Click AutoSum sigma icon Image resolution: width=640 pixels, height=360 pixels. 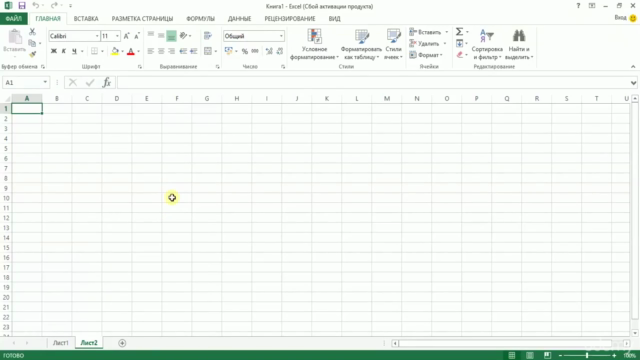pos(459,31)
